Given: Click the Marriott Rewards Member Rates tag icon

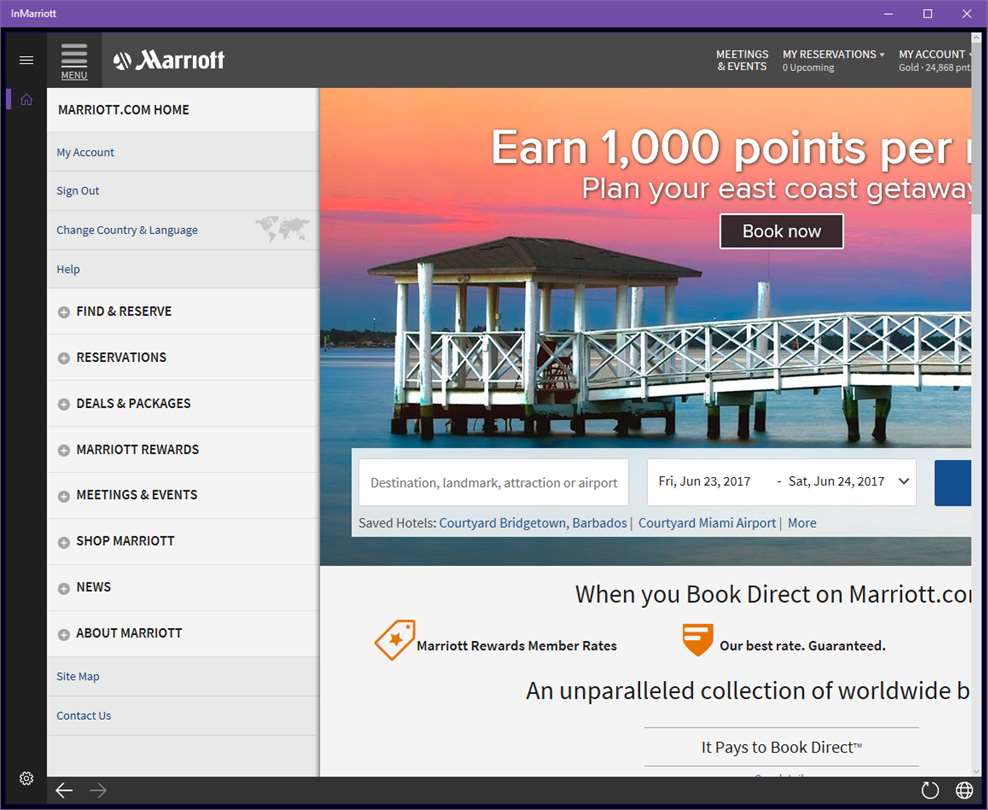Looking at the screenshot, I should tap(394, 639).
